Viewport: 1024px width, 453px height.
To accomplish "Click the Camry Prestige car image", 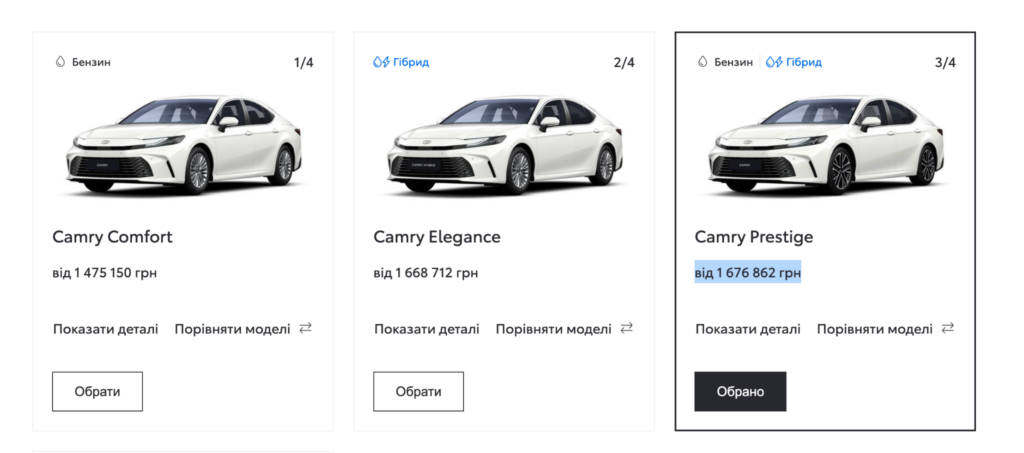I will (825, 144).
